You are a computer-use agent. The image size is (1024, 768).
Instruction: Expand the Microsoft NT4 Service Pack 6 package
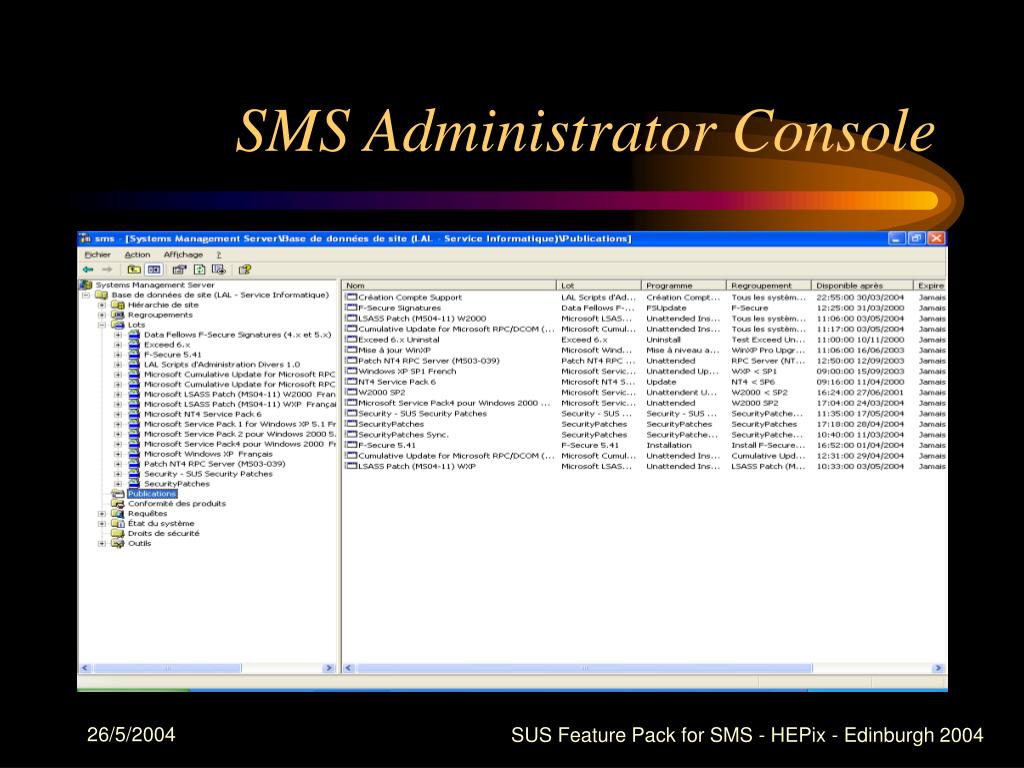click(118, 414)
